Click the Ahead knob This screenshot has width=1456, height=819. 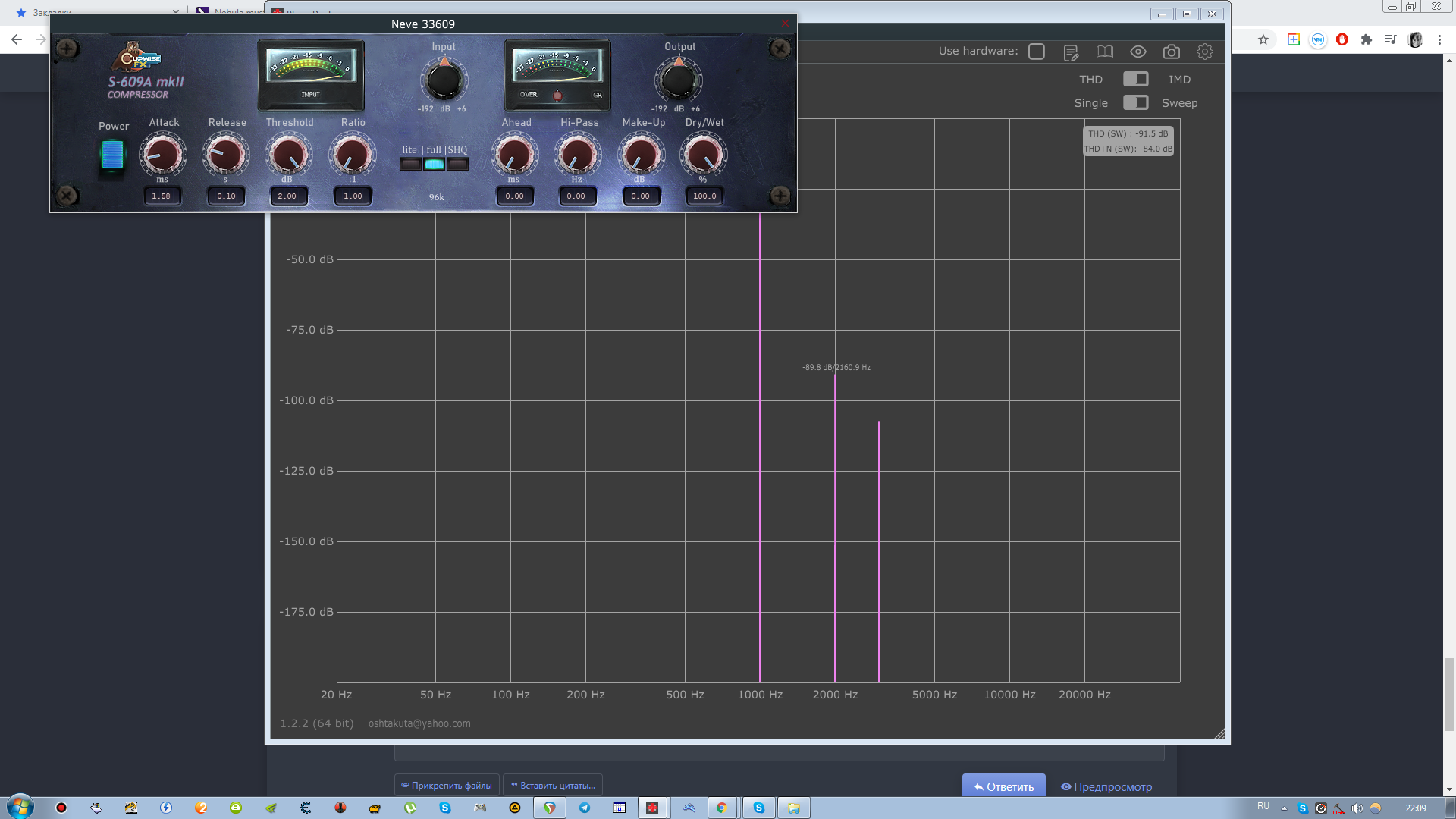(515, 154)
